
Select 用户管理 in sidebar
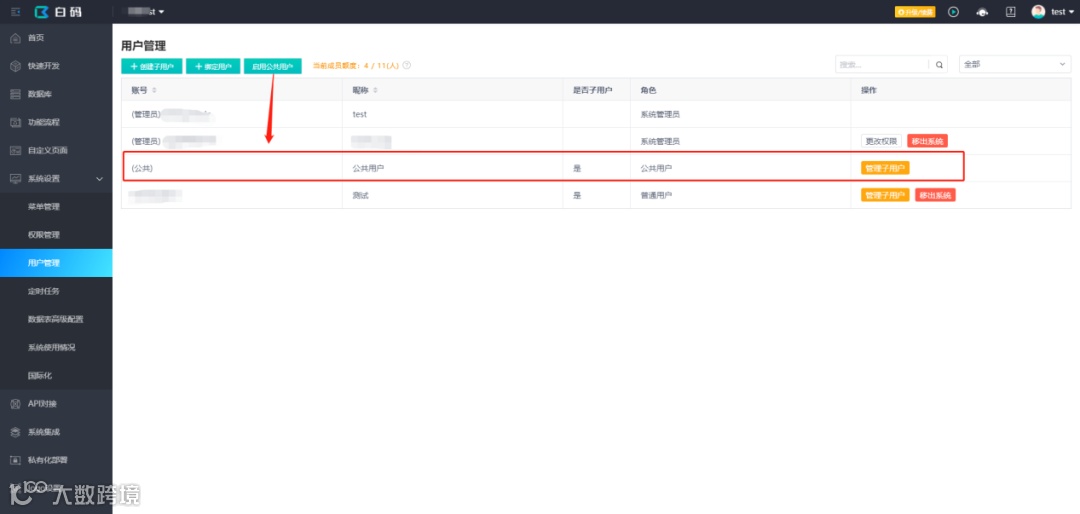click(x=56, y=263)
